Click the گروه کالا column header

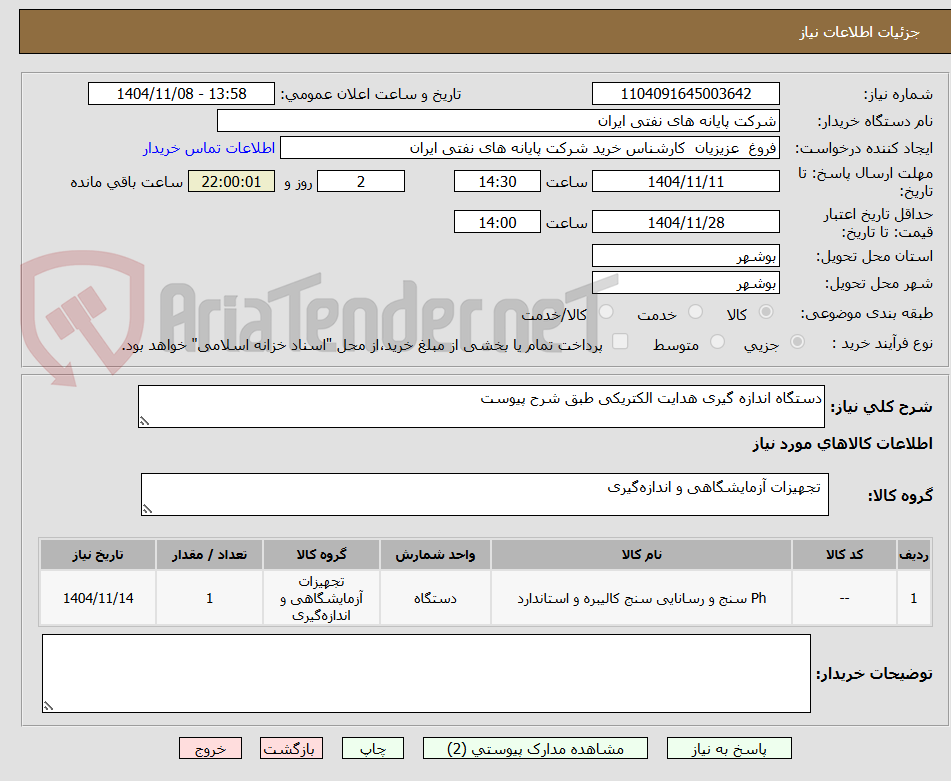click(321, 554)
